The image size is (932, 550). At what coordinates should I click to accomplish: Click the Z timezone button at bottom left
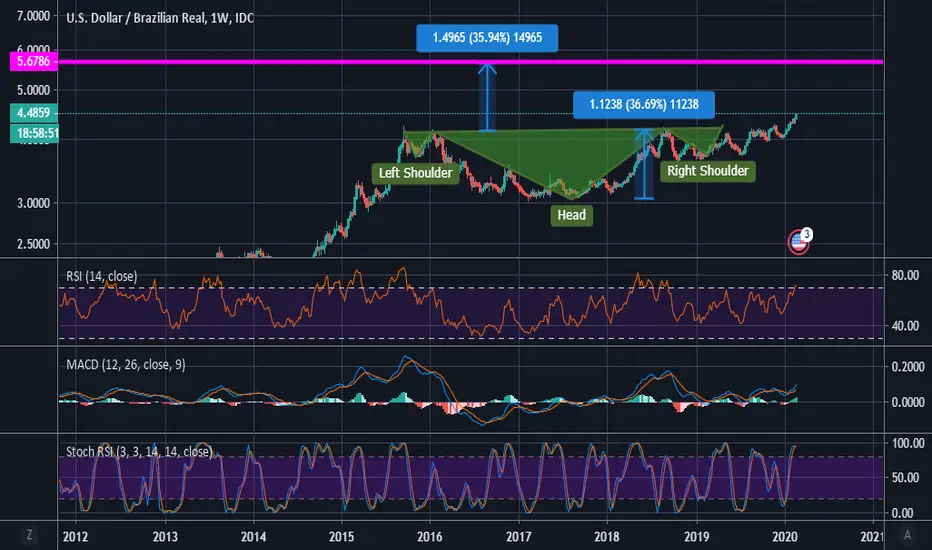click(x=29, y=535)
